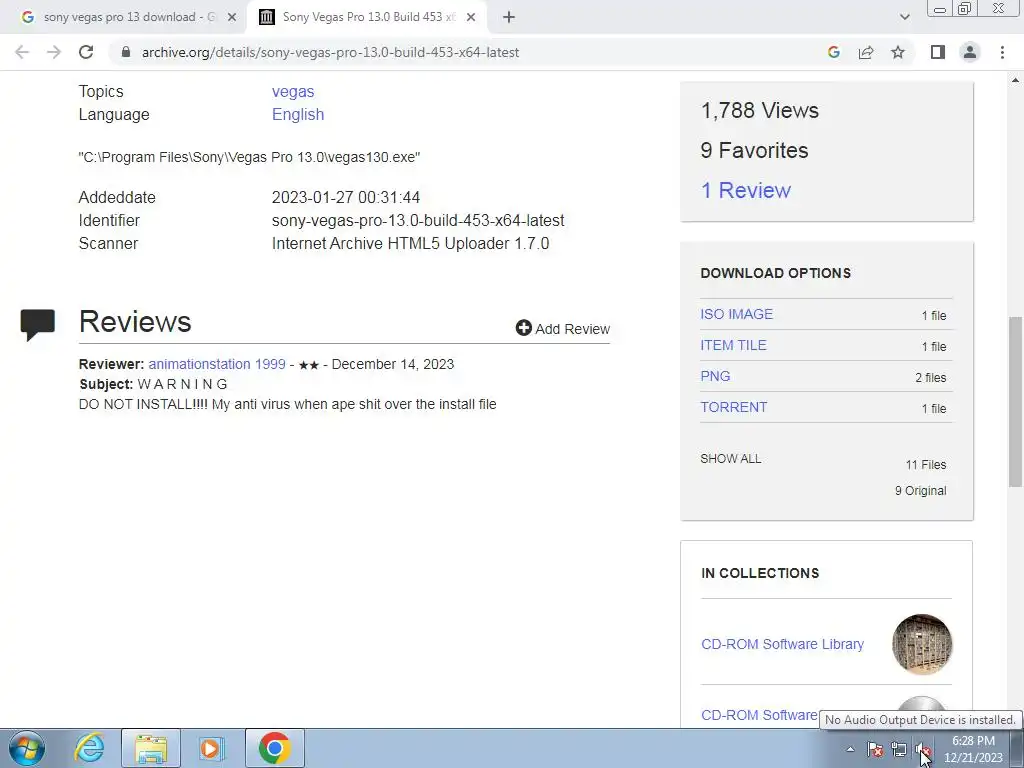Click the CD-ROM Software Library thumbnail
The width and height of the screenshot is (1024, 768).
click(x=921, y=644)
